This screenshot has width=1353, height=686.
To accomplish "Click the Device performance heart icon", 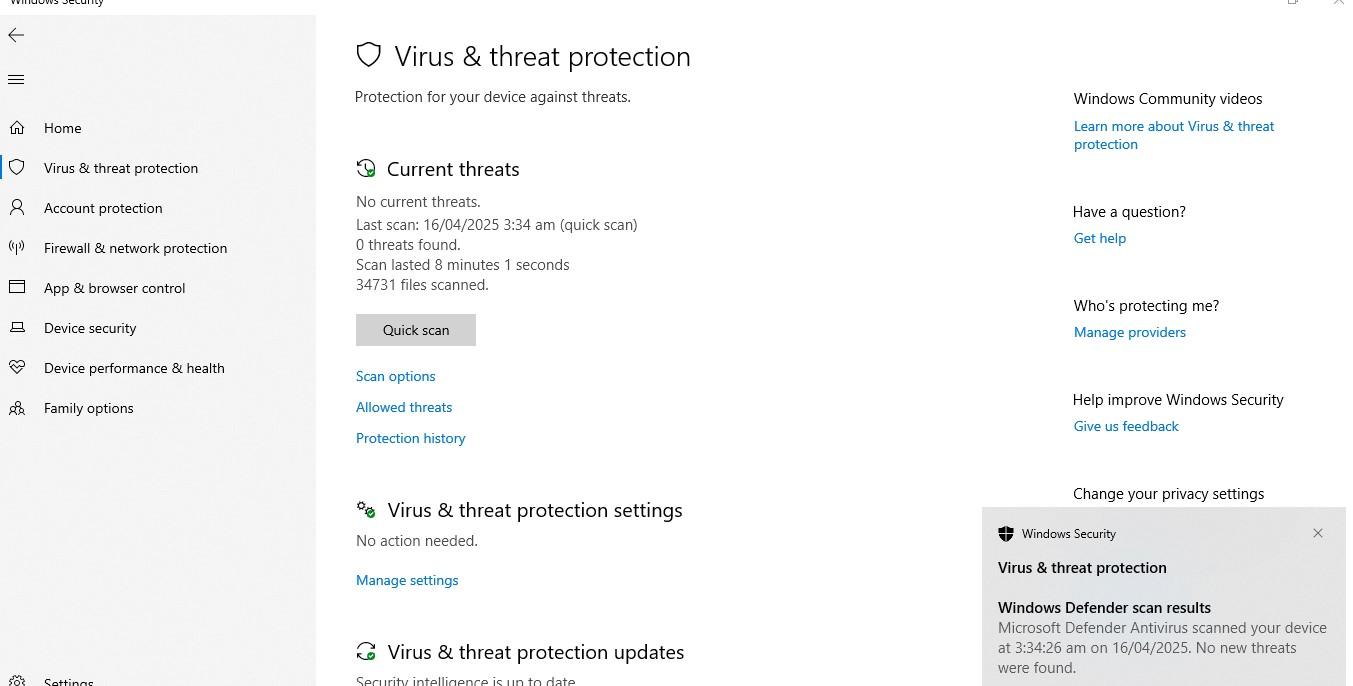I will pos(17,368).
